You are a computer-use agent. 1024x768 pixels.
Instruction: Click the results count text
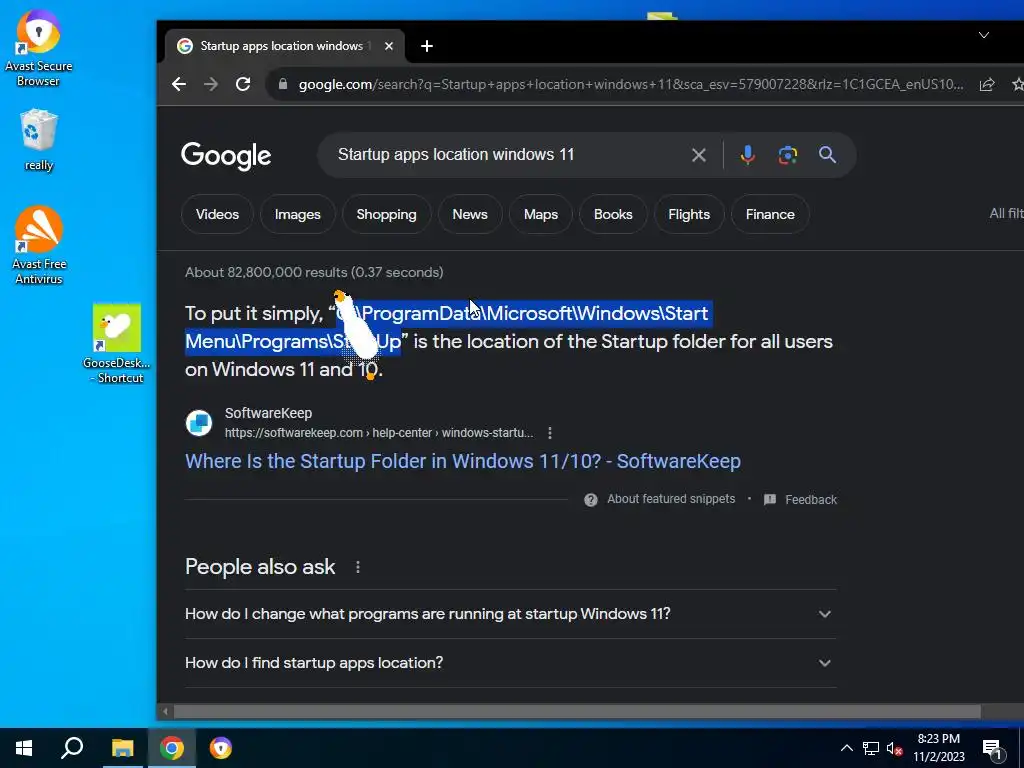coord(314,272)
